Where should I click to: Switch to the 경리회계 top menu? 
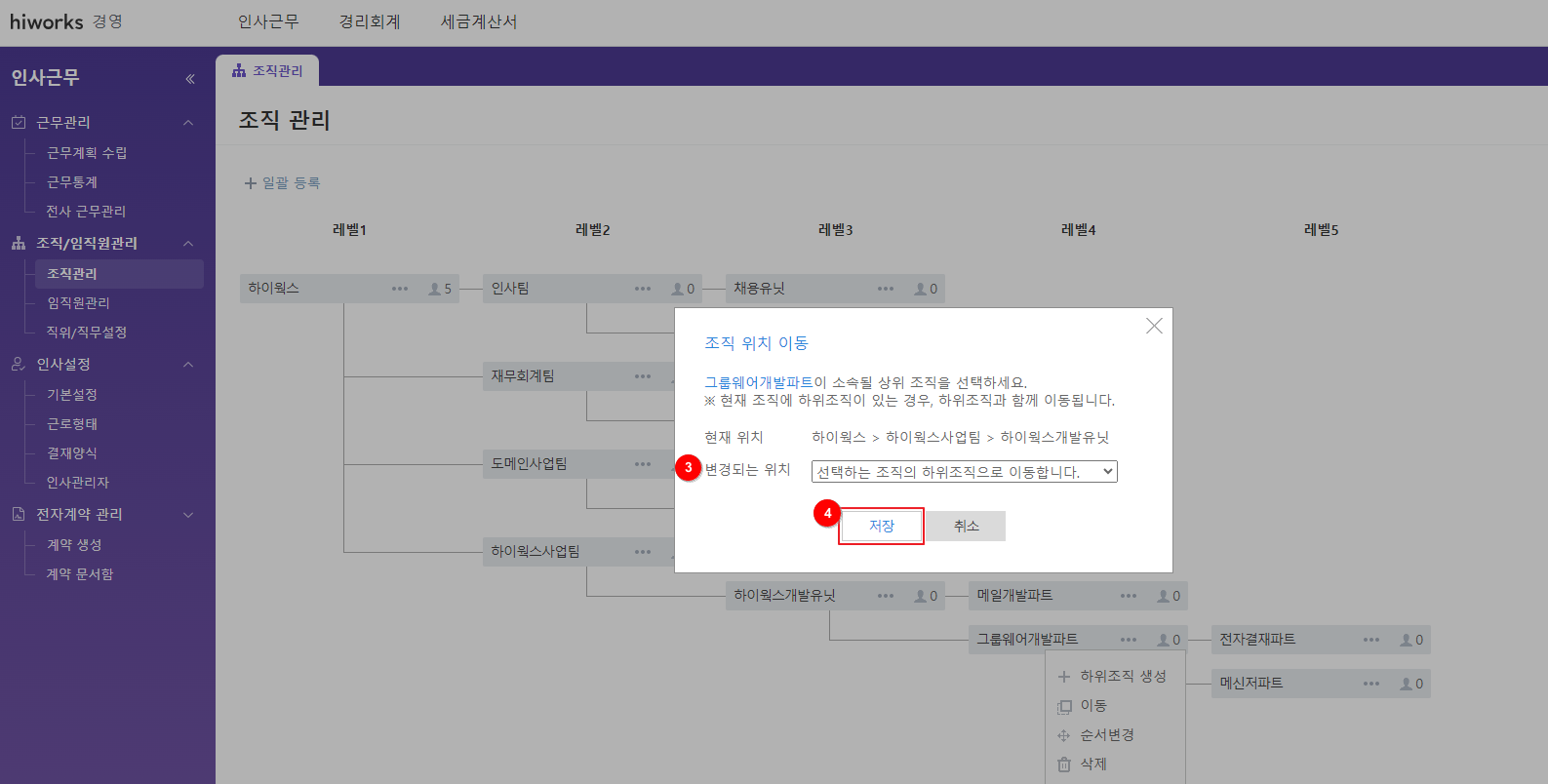pos(370,21)
